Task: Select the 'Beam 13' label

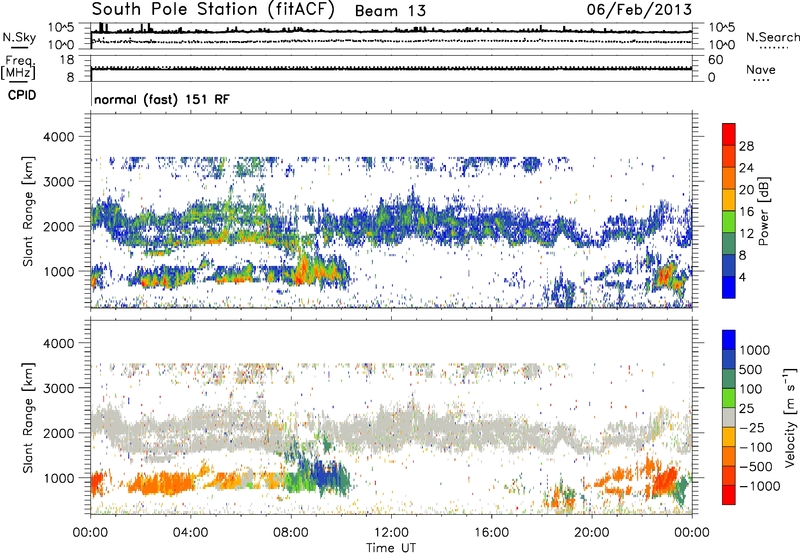Action: coord(390,11)
